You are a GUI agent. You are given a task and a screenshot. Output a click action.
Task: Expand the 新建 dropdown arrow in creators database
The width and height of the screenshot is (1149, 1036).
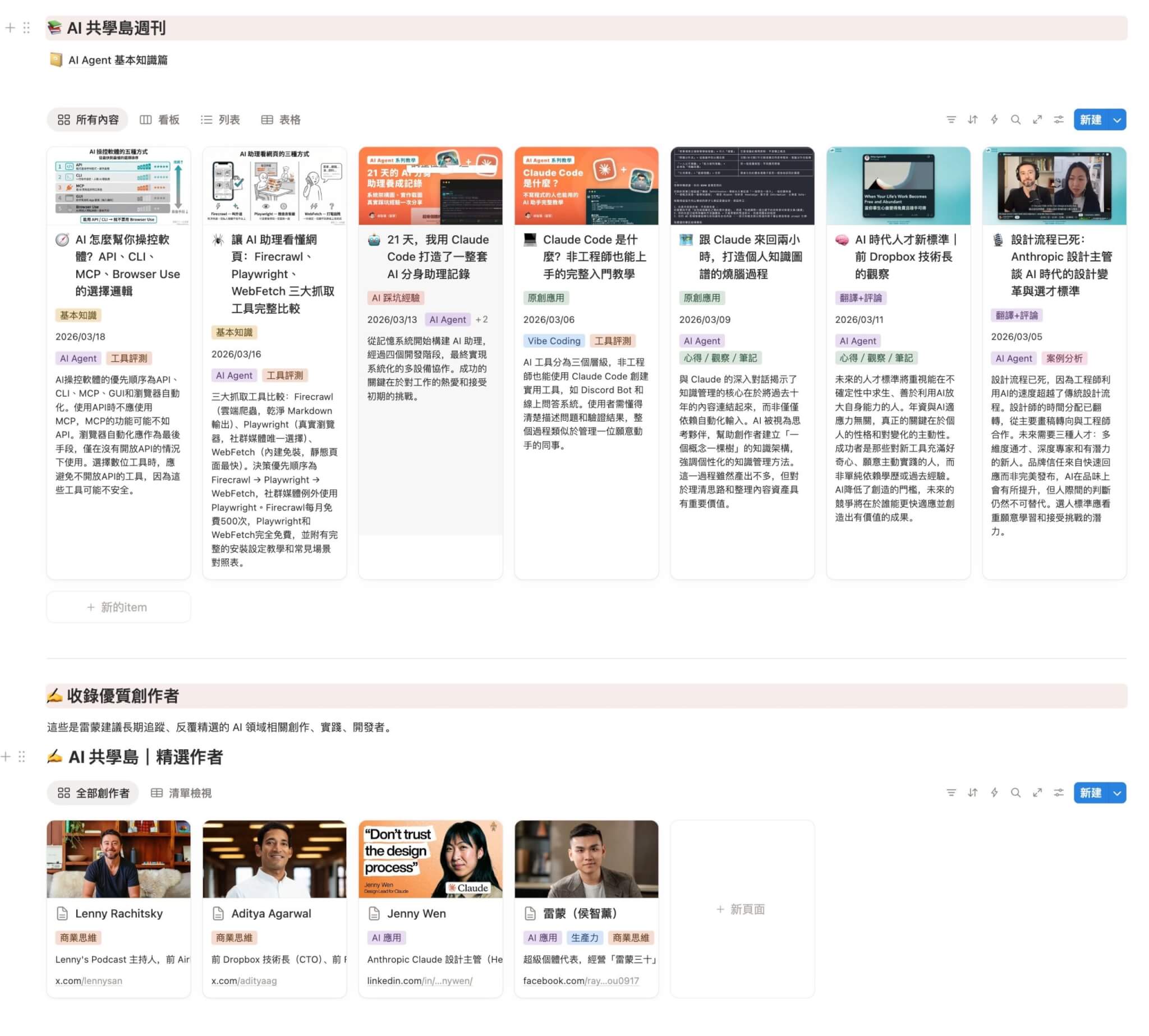point(1116,793)
